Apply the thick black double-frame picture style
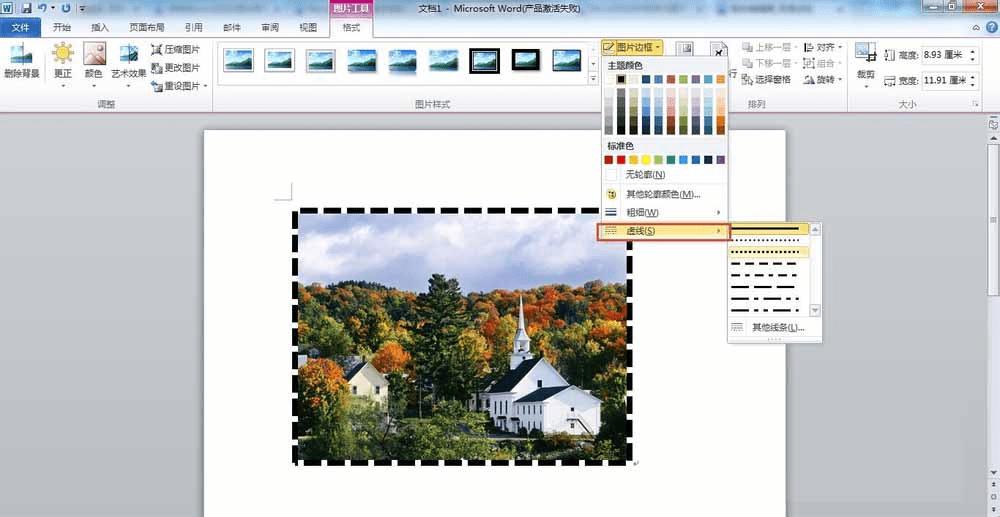This screenshot has height=517, width=1000. pos(485,61)
